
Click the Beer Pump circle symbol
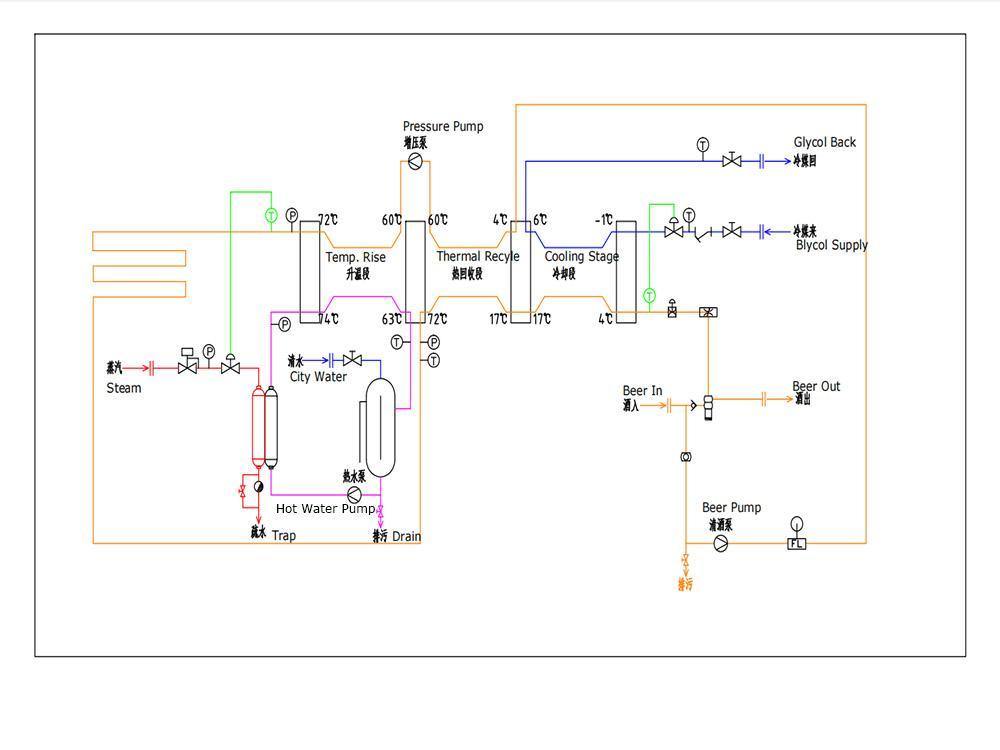(720, 543)
